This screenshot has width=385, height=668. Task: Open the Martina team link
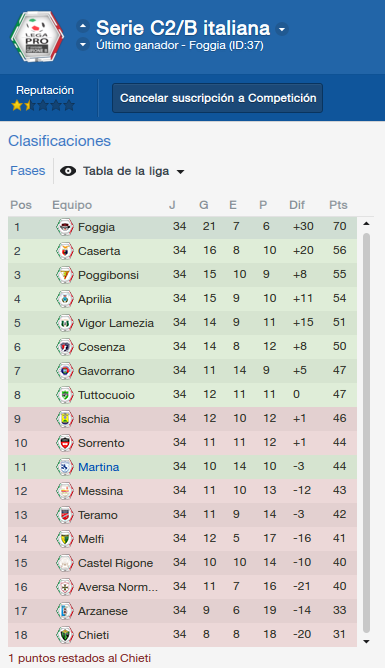[x=98, y=467]
